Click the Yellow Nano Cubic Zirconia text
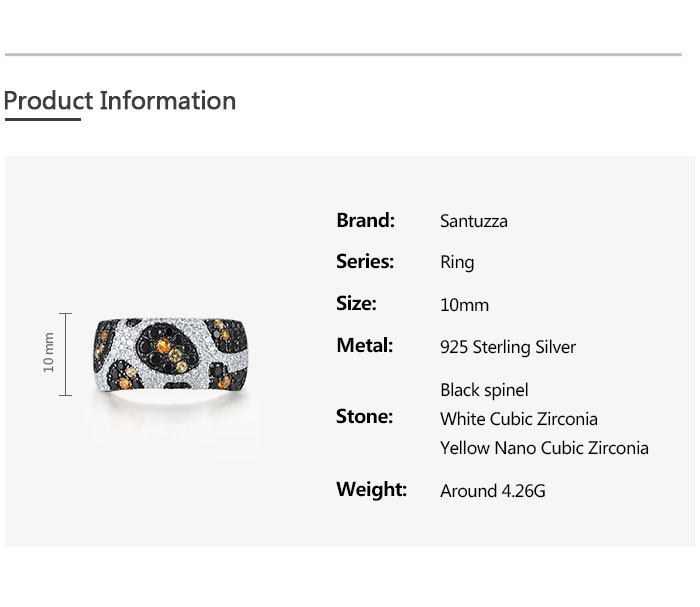Viewport: 700px width, 607px height. coord(544,448)
